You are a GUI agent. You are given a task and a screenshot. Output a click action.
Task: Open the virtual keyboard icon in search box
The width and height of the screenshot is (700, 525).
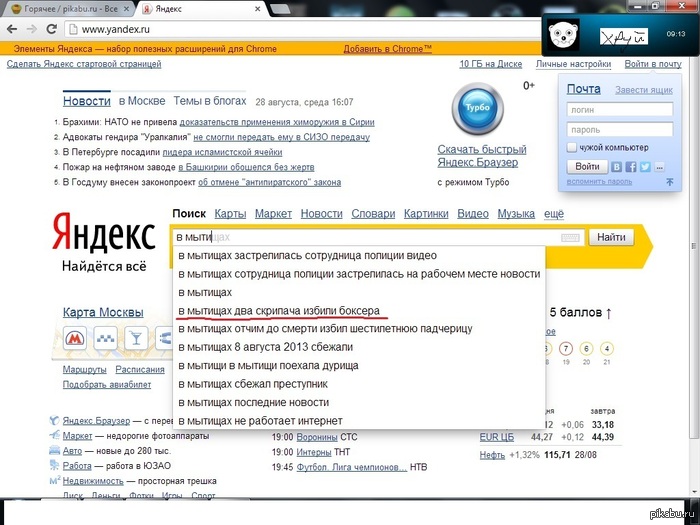(570, 238)
